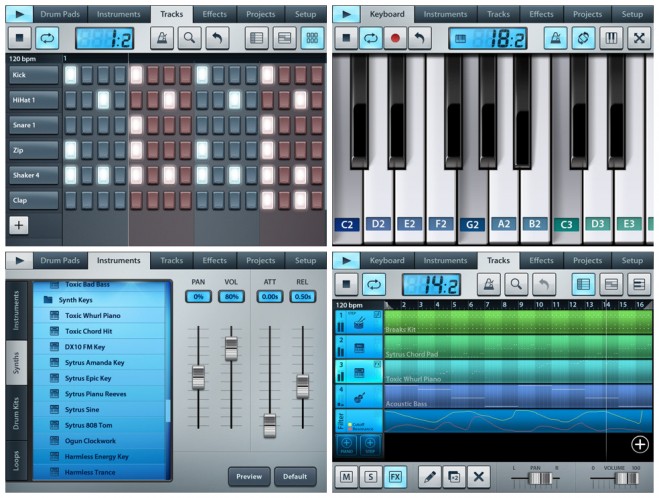Toggle loop mode in the Keyboard screen
The width and height of the screenshot is (659, 498).
(x=371, y=38)
